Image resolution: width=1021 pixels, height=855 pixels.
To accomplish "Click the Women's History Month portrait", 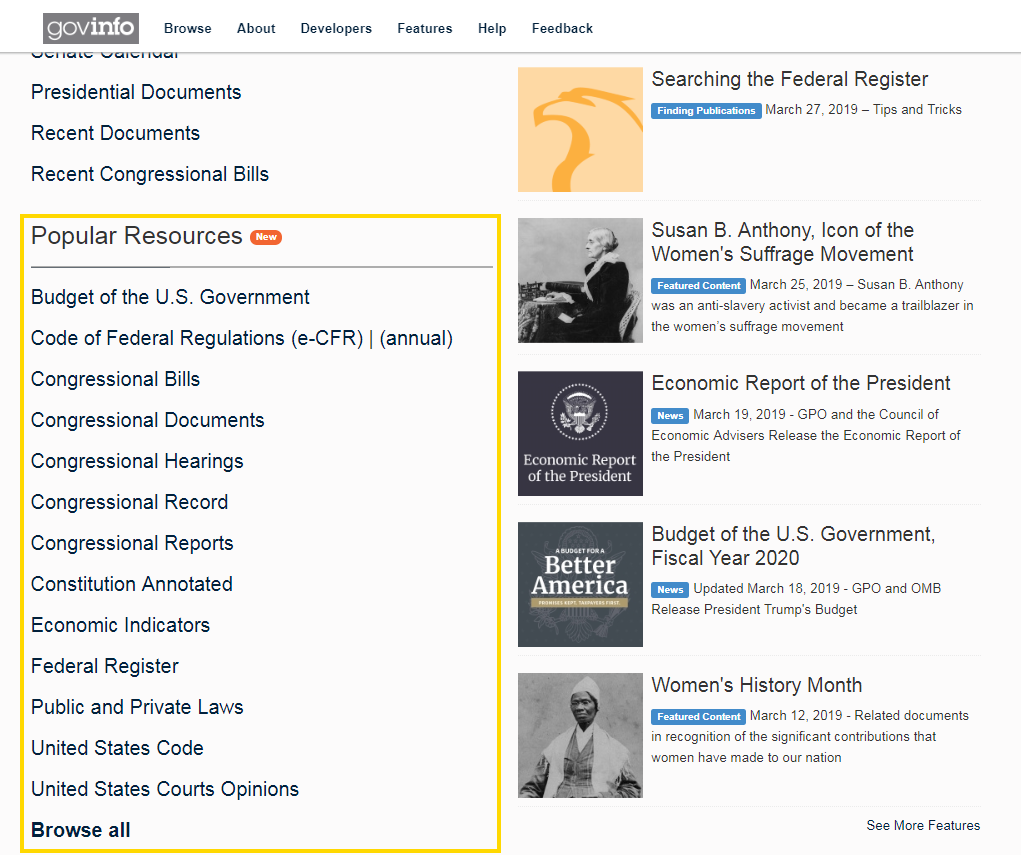I will (x=580, y=735).
